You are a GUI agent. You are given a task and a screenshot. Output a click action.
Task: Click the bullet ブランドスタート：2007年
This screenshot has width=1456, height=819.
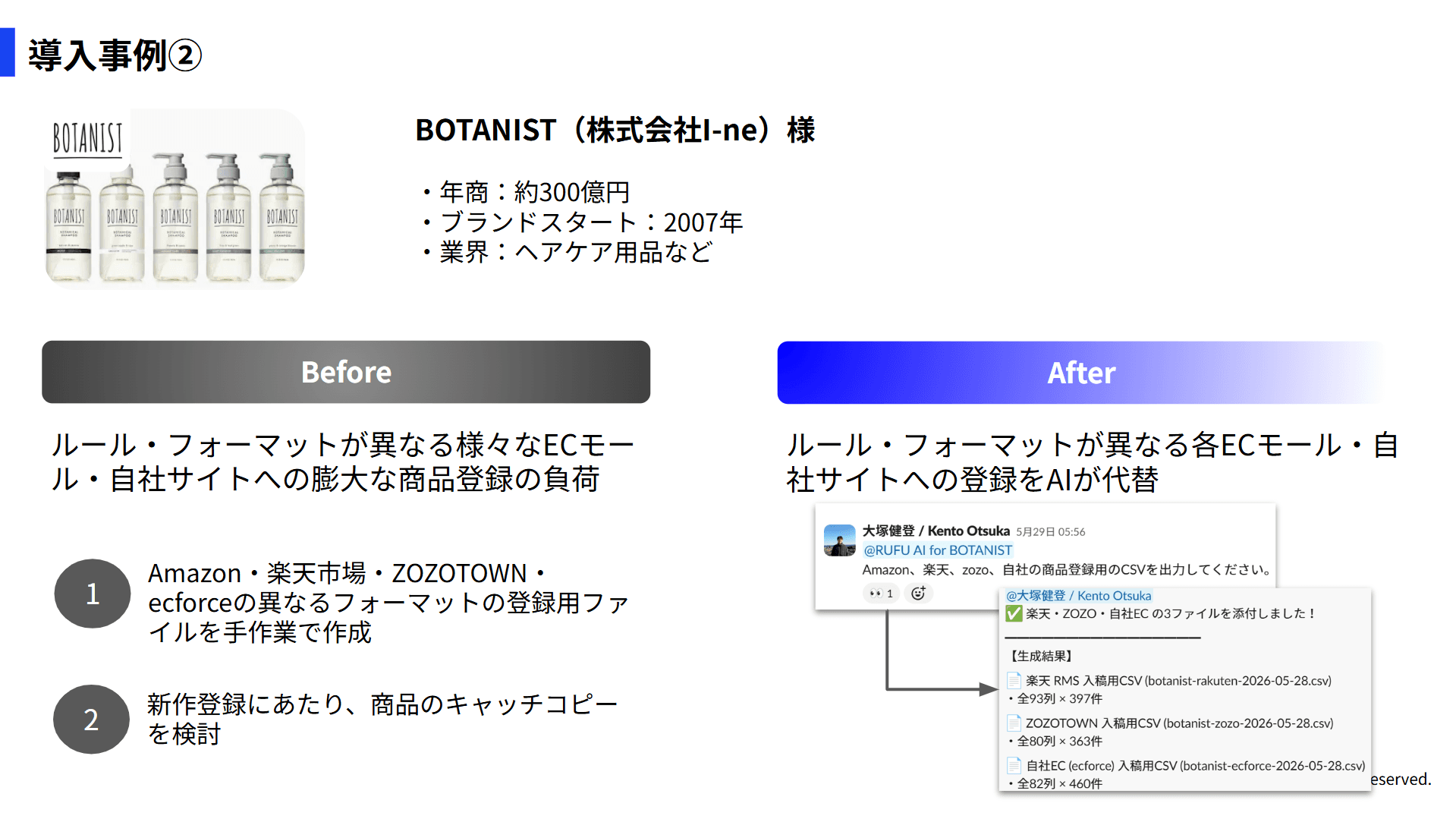[x=581, y=222]
